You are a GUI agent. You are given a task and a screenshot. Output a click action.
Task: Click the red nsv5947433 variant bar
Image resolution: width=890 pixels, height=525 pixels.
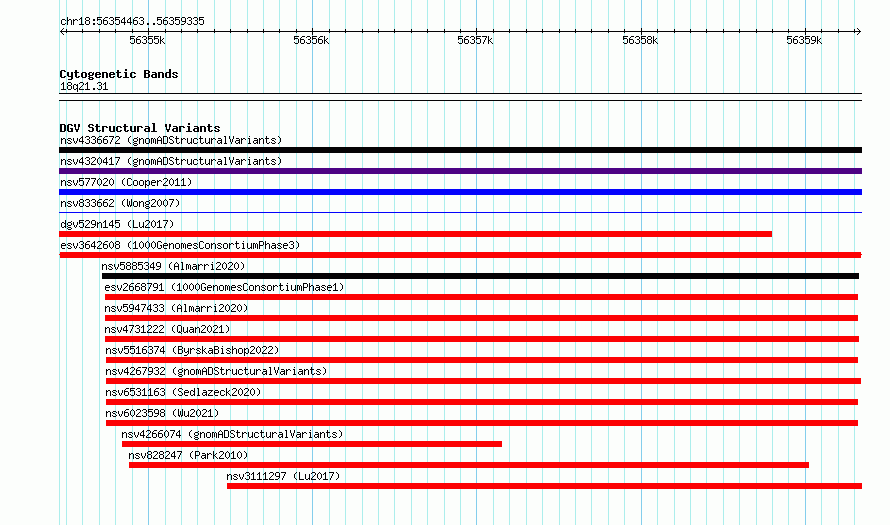(481, 318)
